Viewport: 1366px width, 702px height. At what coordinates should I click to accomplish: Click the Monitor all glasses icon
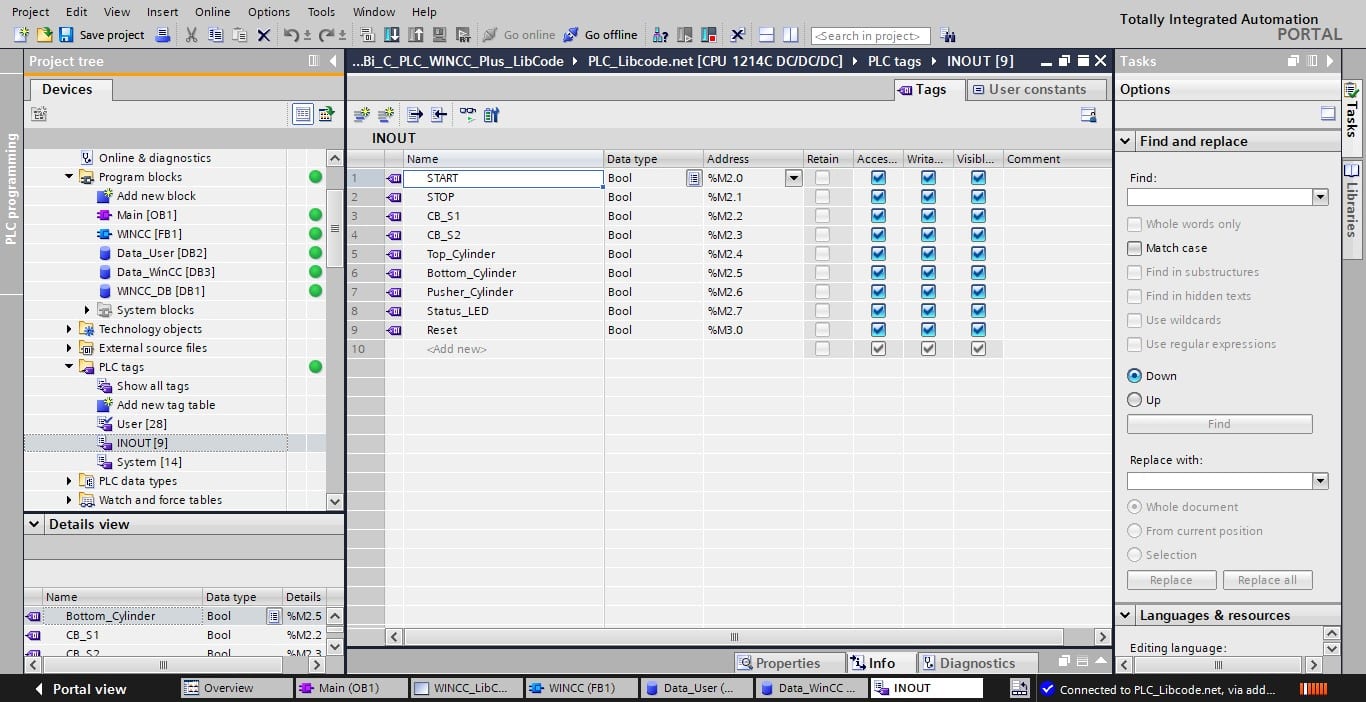click(x=467, y=115)
